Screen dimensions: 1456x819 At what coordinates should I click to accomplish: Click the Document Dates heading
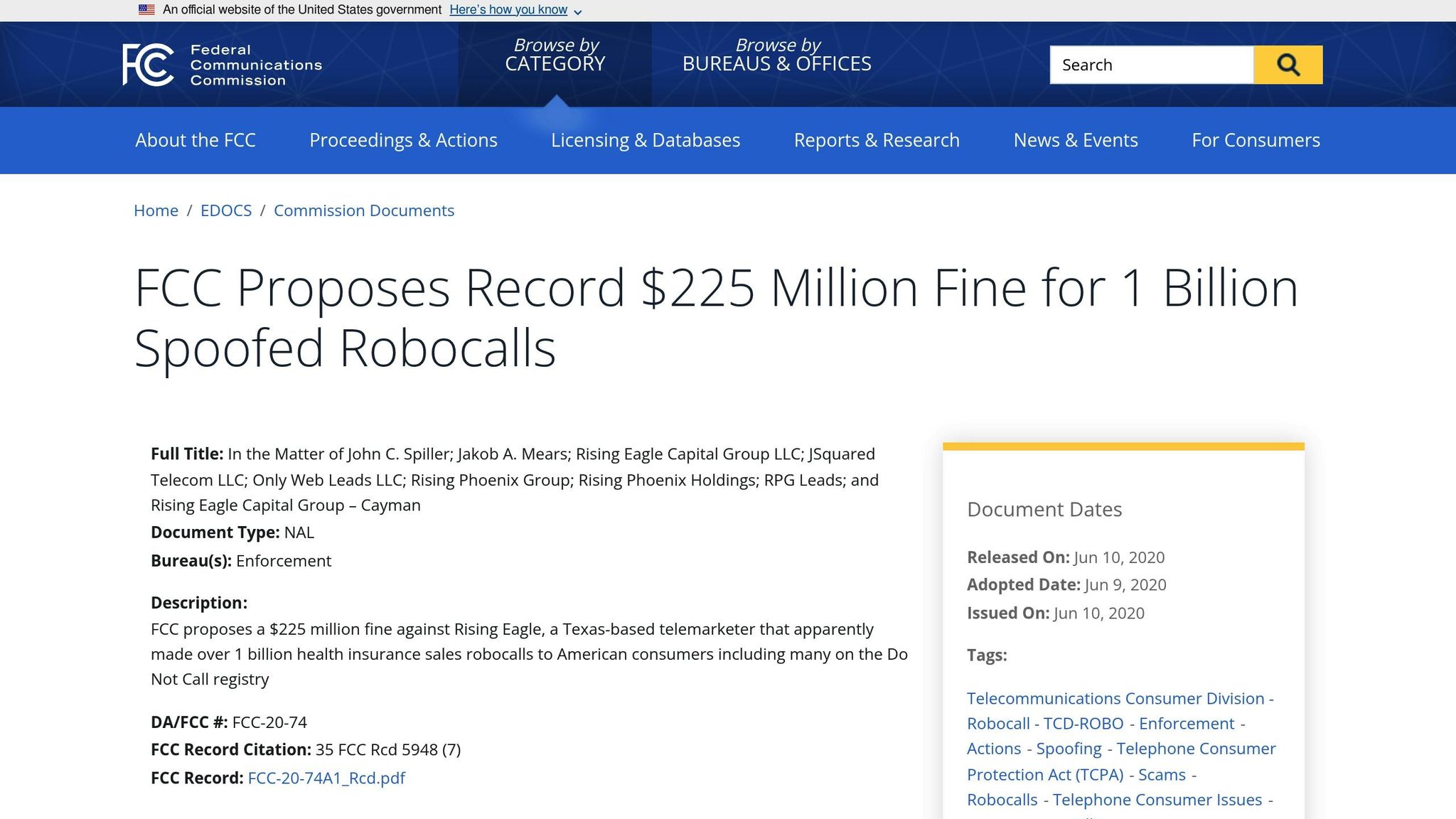[x=1044, y=509]
